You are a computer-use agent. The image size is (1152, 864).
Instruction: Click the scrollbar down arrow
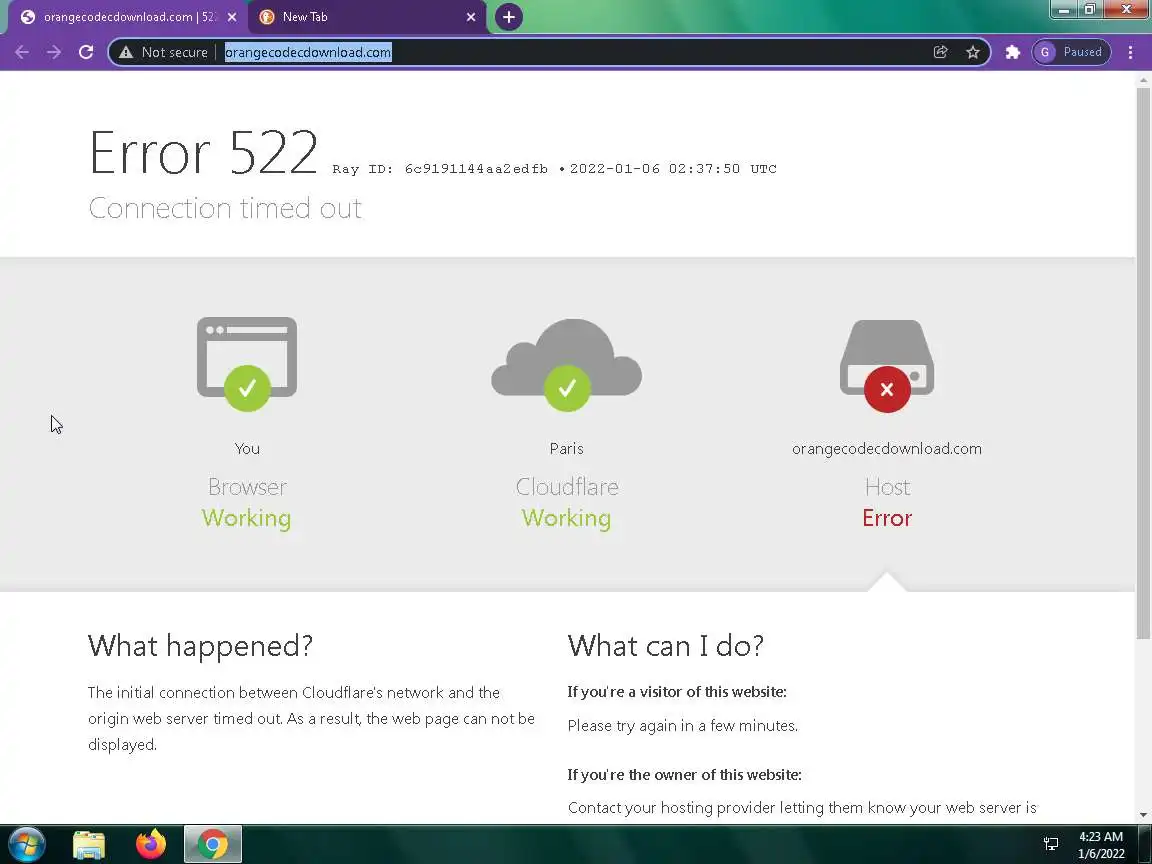click(1143, 815)
